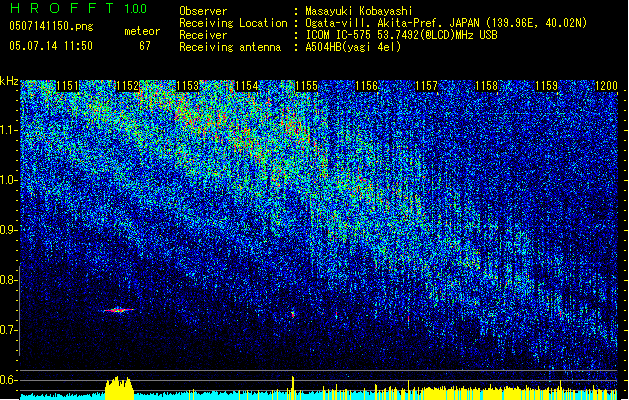Click the 1158 time marker
The height and width of the screenshot is (400, 629).
point(487,86)
